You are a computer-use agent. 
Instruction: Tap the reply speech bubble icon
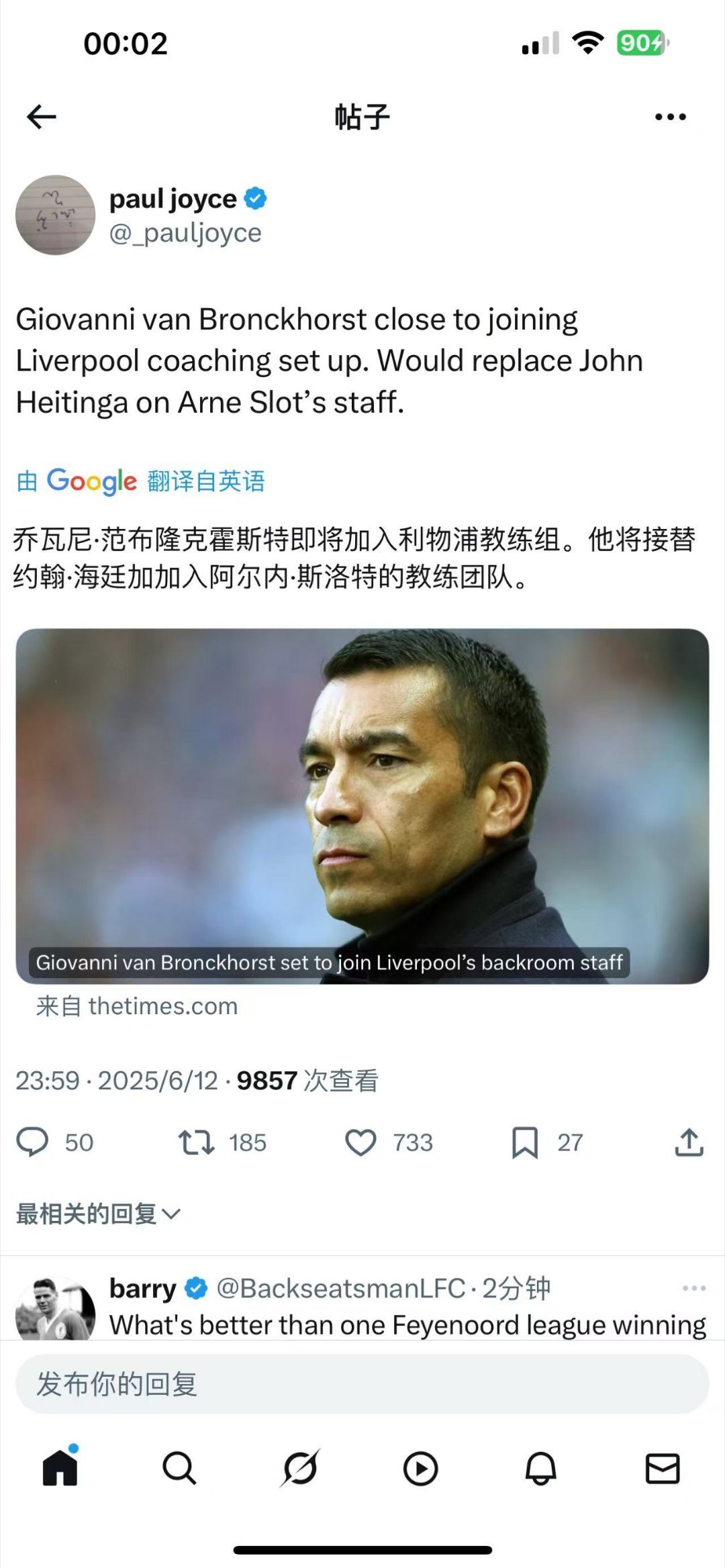[x=32, y=1142]
